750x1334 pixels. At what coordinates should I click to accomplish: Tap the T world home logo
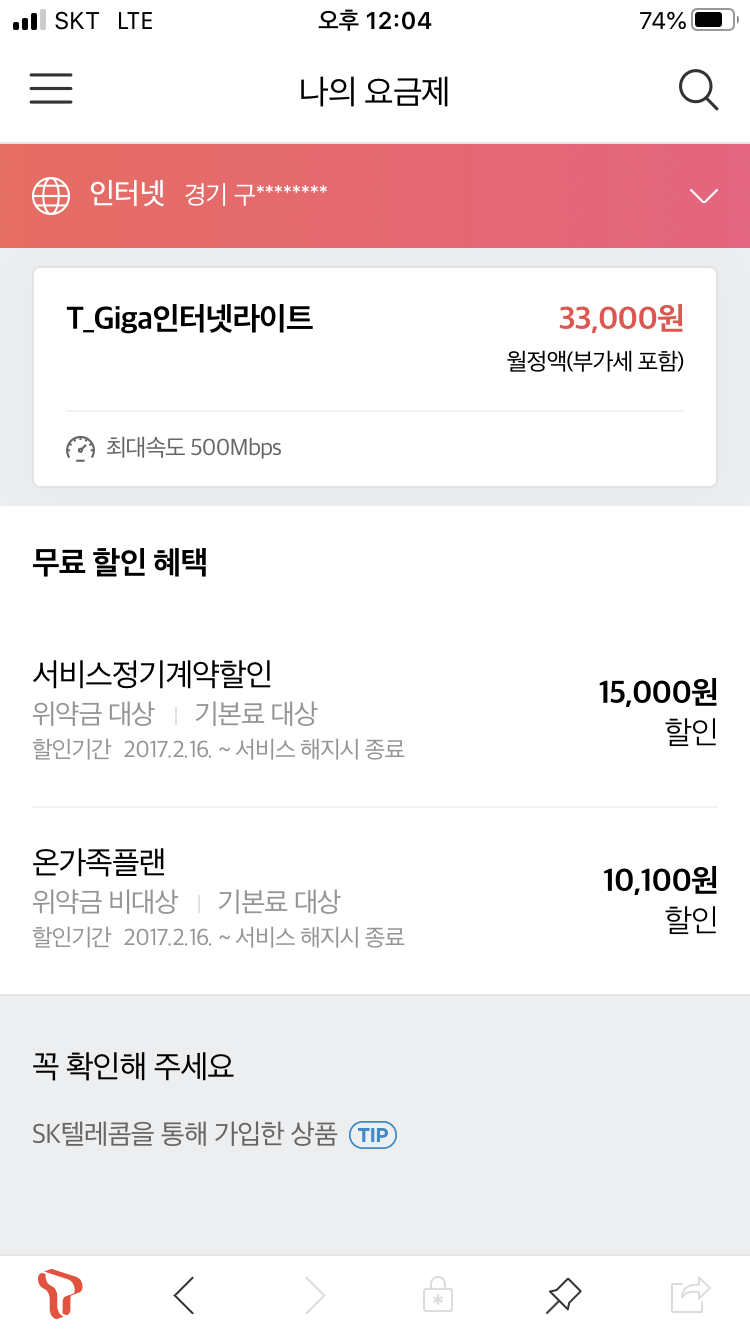[x=59, y=1295]
